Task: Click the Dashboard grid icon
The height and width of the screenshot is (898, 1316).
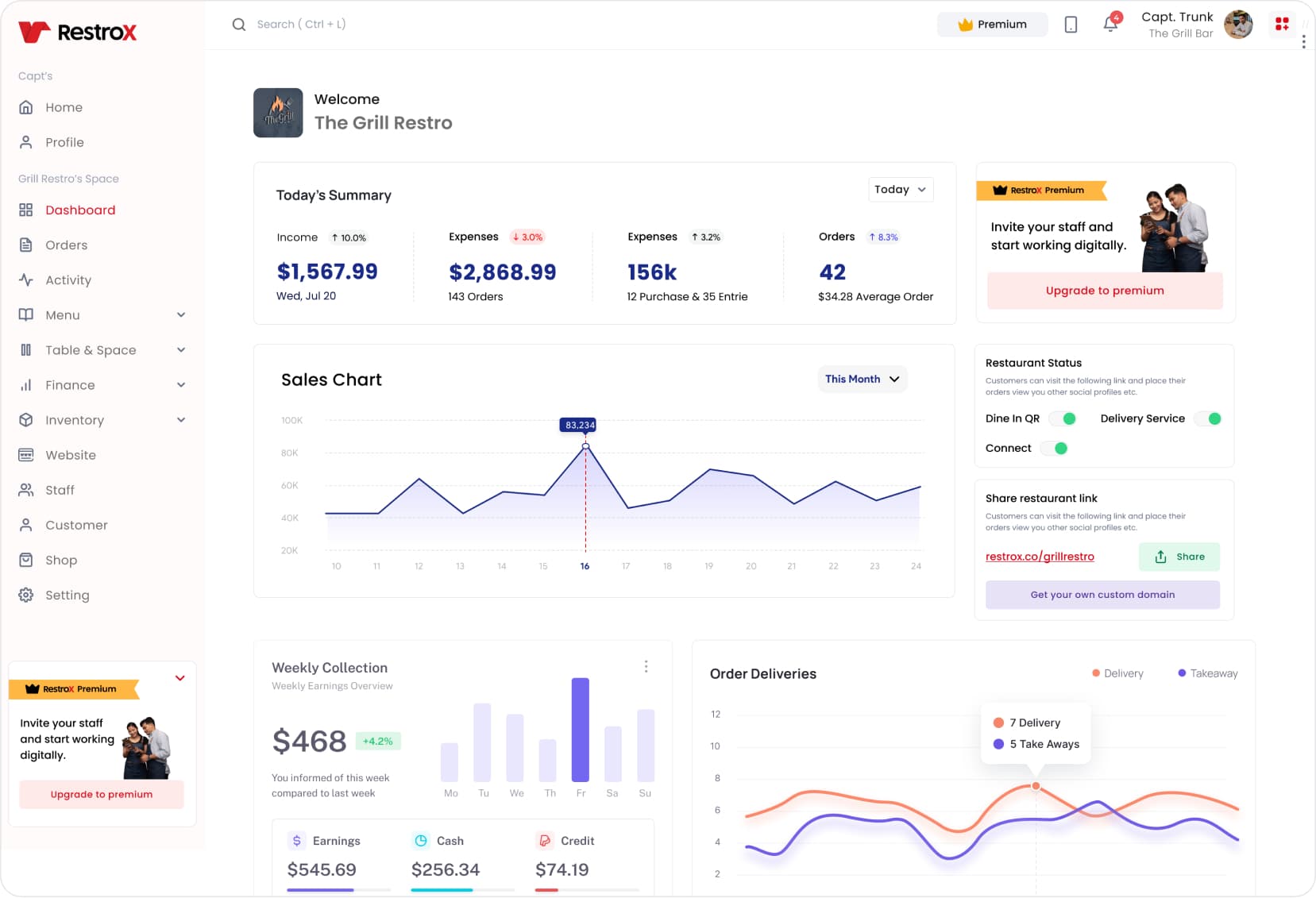Action: 26,210
